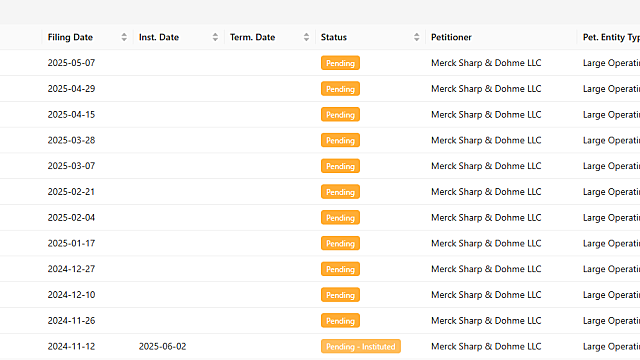Sort by Filing Date arrows icon
The height and width of the screenshot is (360, 640).
pos(124,37)
